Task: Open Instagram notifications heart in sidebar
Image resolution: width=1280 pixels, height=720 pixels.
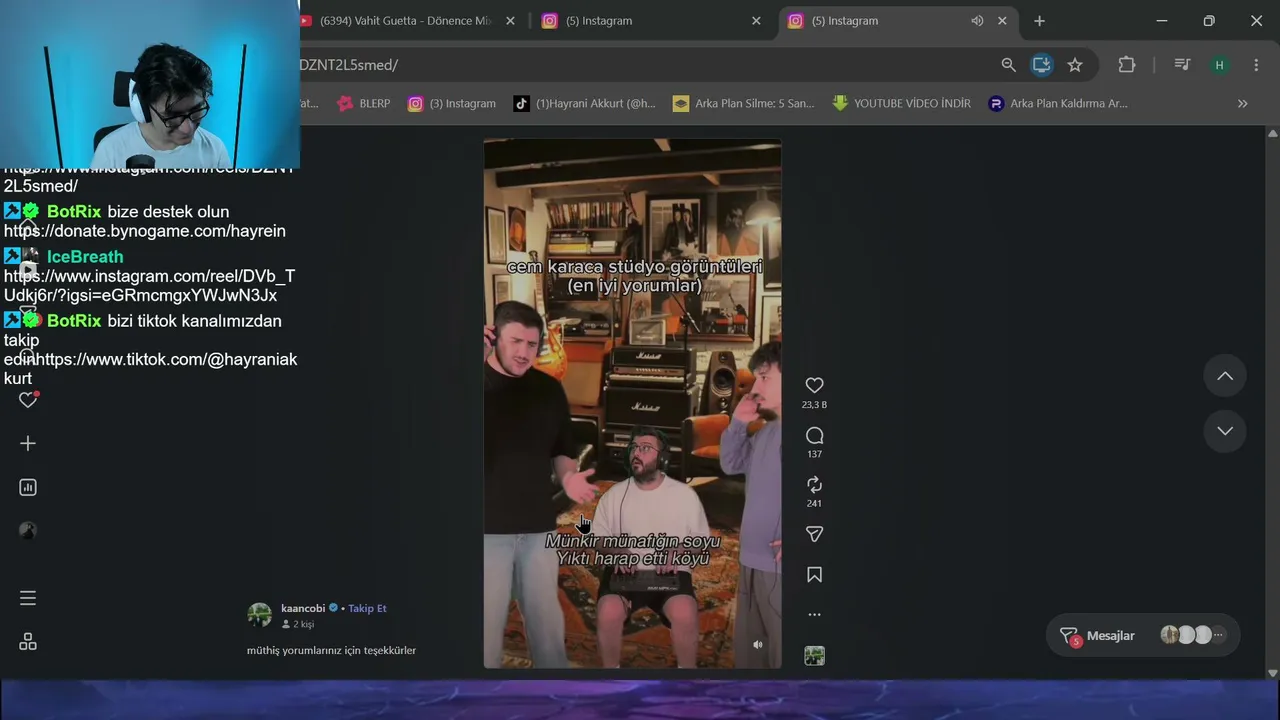Action: pyautogui.click(x=28, y=399)
